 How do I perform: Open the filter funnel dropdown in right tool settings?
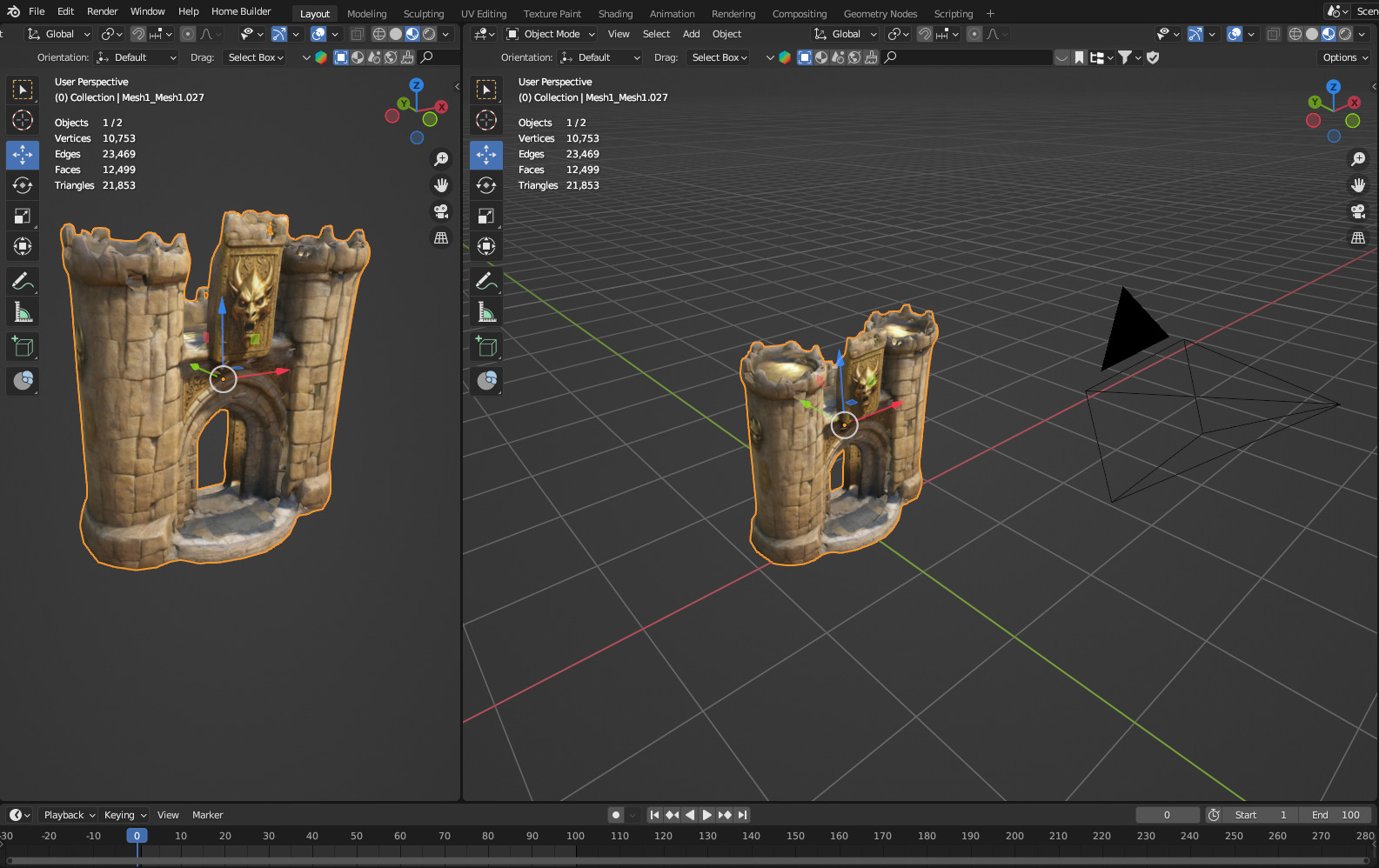point(1128,57)
